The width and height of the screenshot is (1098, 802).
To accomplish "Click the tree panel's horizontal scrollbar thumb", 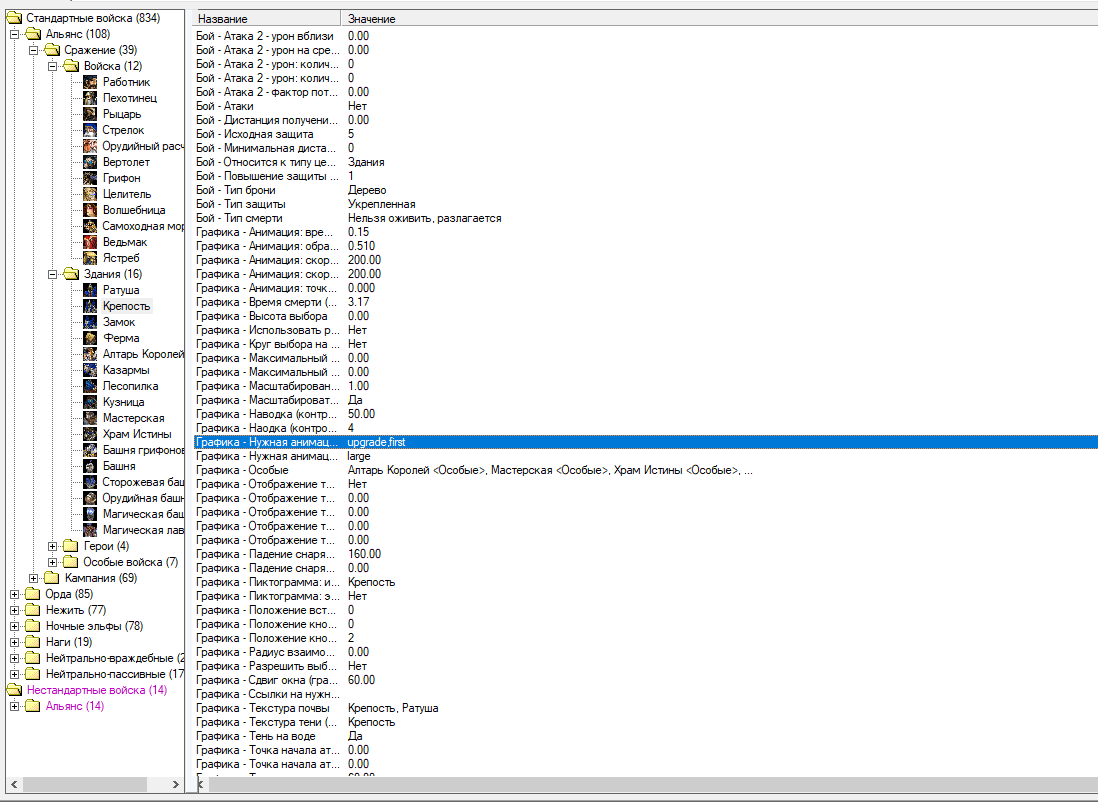I will pos(83,784).
